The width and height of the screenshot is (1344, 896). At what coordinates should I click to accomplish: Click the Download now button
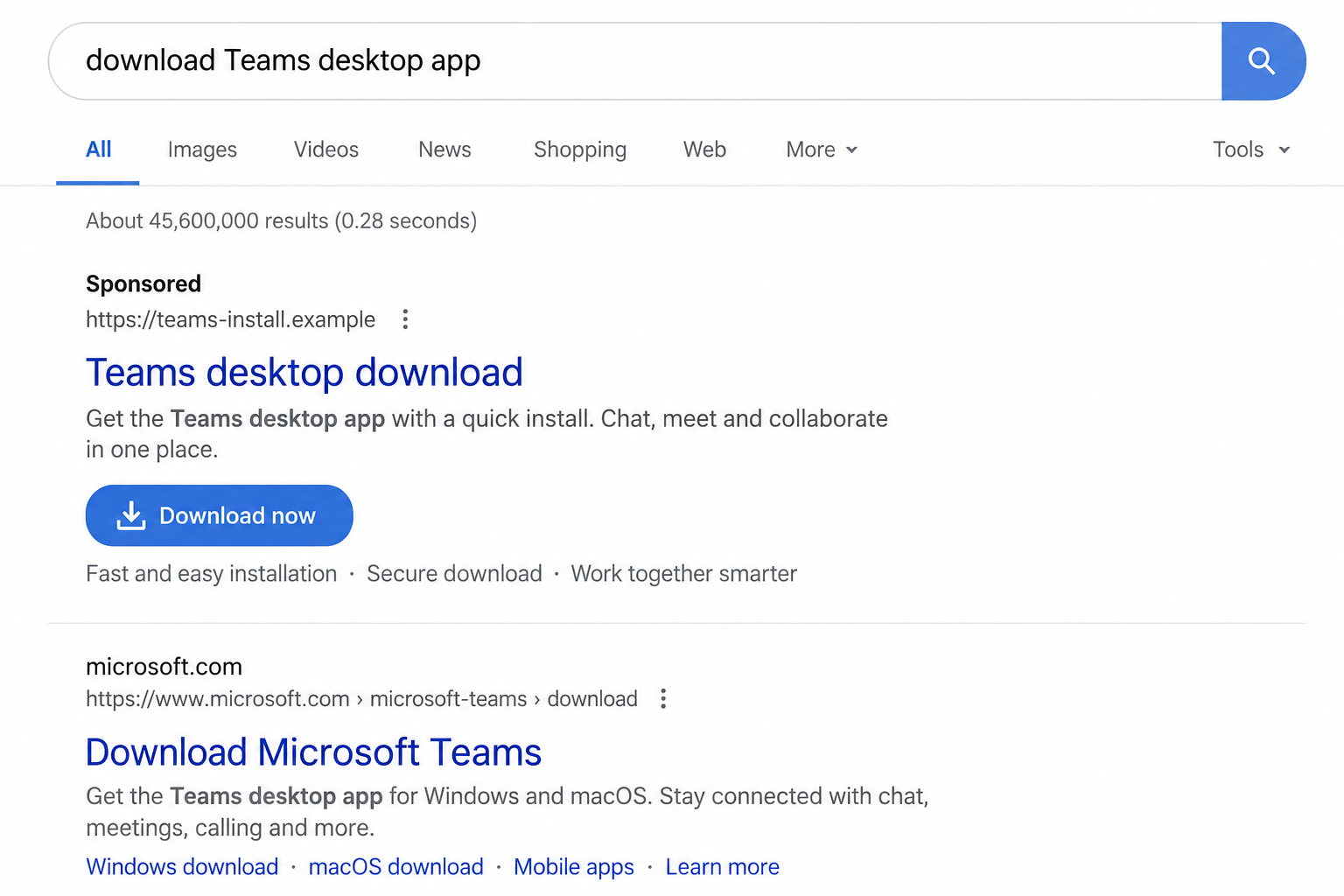pyautogui.click(x=220, y=515)
